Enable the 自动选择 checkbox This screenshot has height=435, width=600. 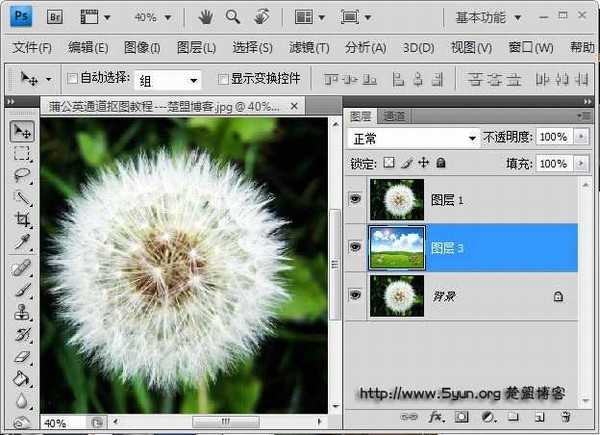click(72, 79)
